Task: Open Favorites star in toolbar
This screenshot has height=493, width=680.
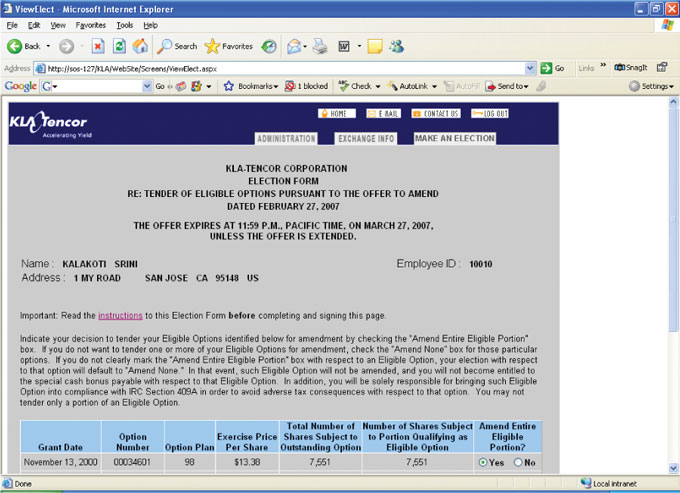Action: [x=228, y=46]
